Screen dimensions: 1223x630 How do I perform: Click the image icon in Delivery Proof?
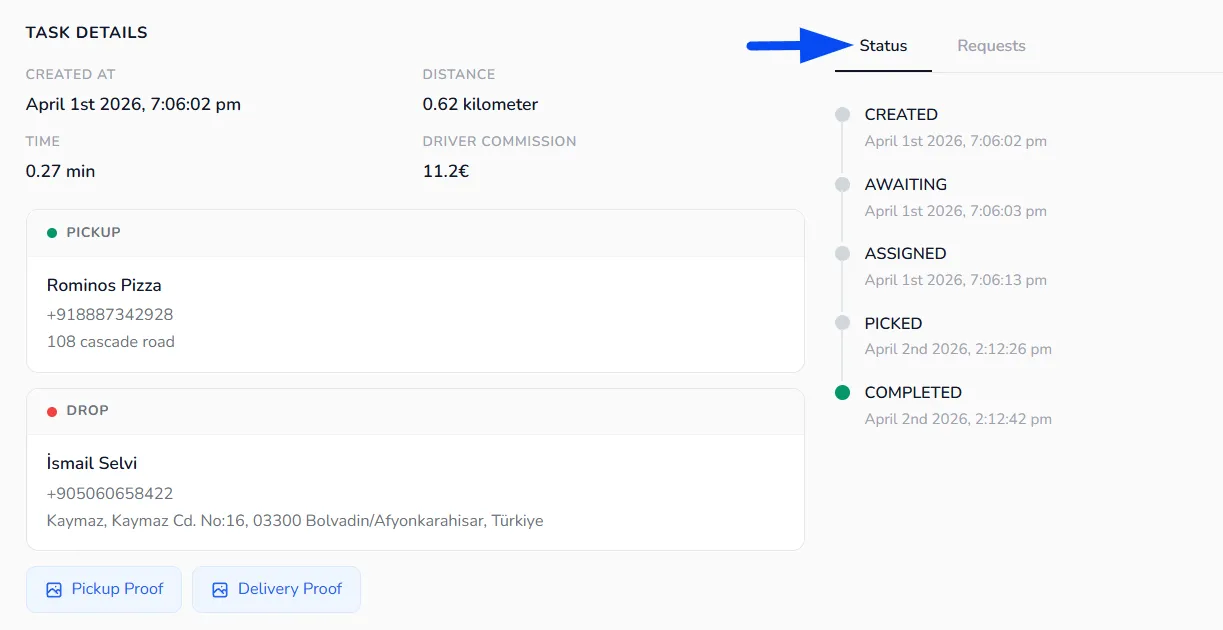[220, 590]
